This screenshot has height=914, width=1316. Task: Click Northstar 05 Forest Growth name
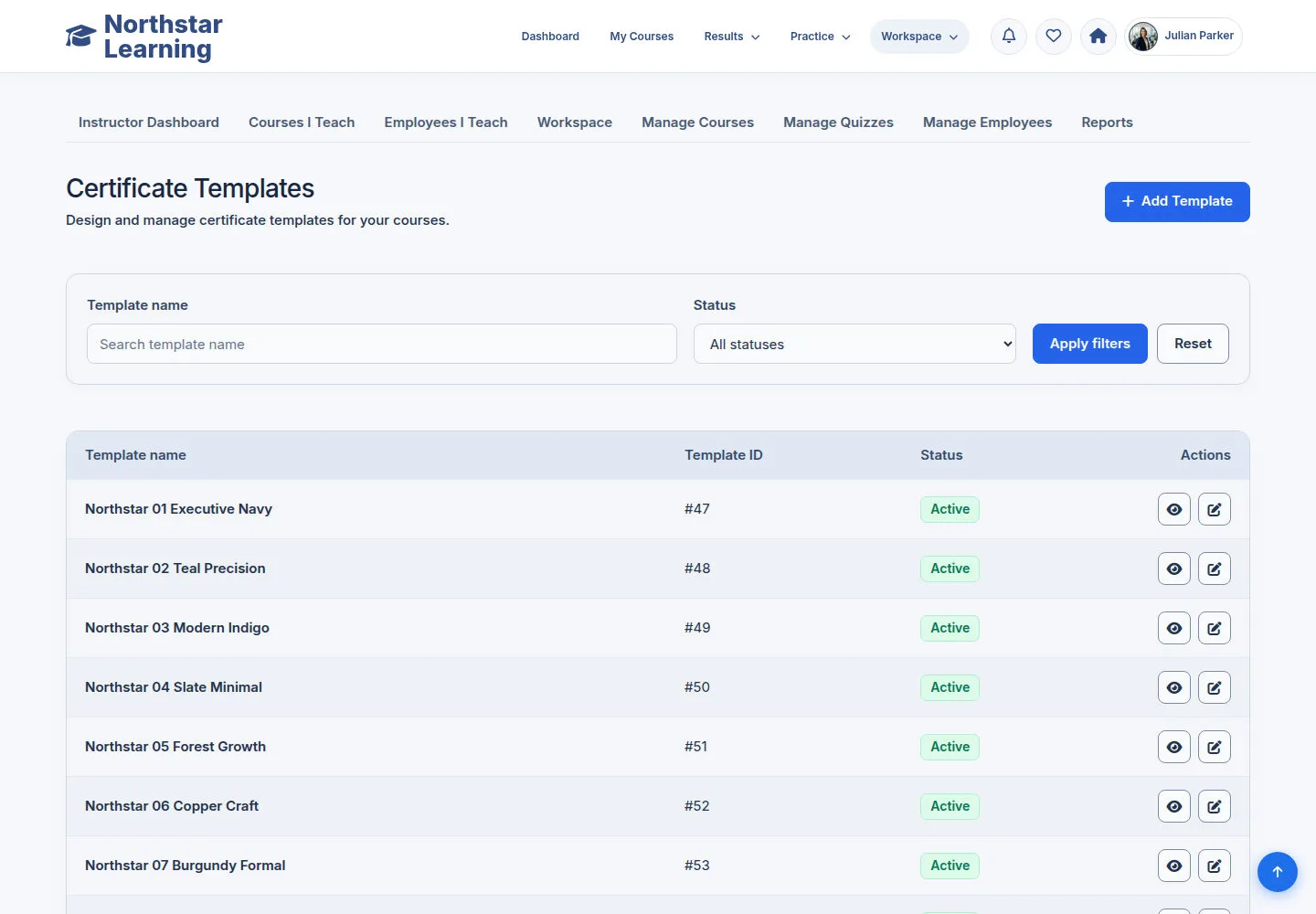[x=175, y=747]
